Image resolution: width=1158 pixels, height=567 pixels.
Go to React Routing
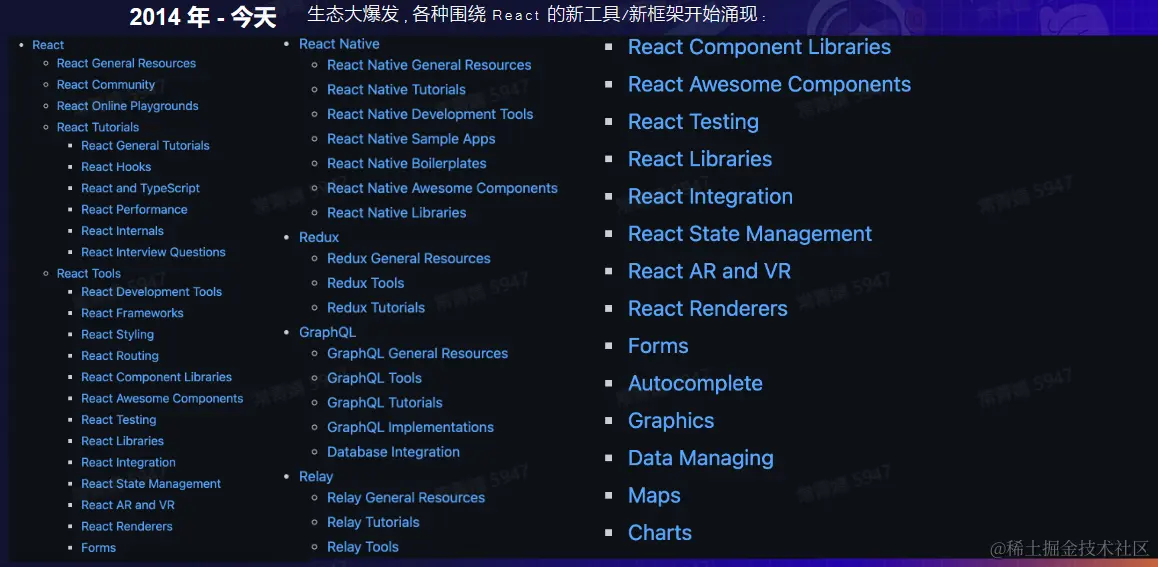coord(120,356)
